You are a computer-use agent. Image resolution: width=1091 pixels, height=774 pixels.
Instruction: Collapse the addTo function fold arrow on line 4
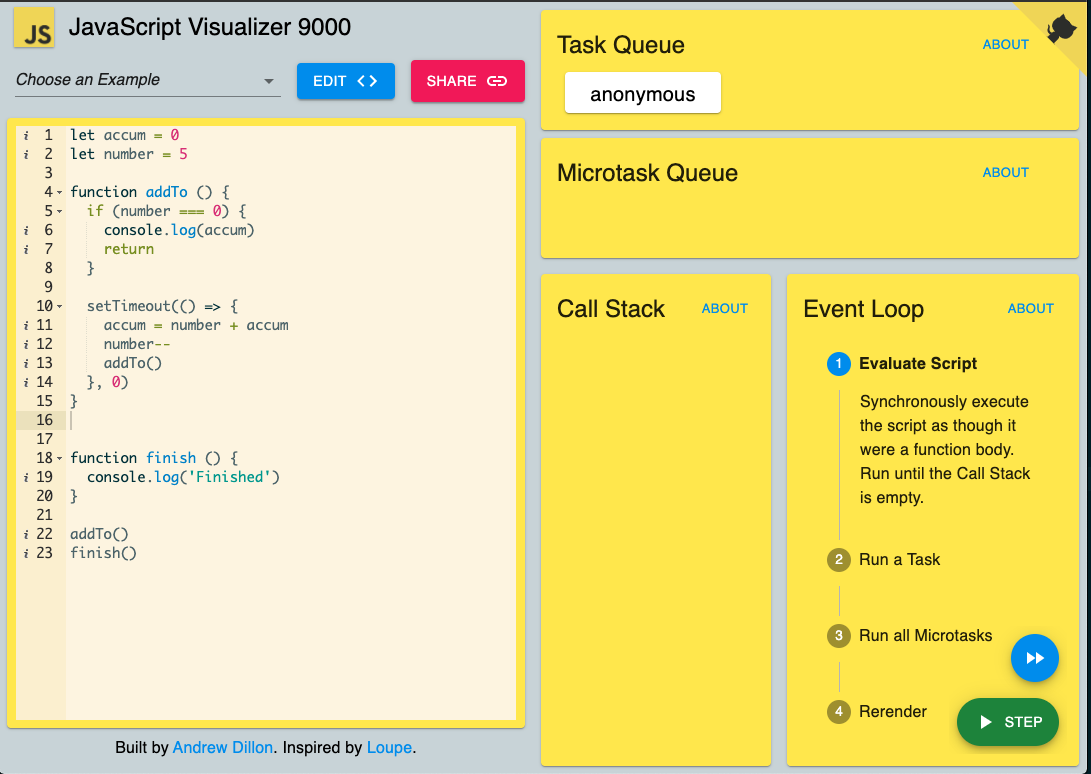pos(60,192)
